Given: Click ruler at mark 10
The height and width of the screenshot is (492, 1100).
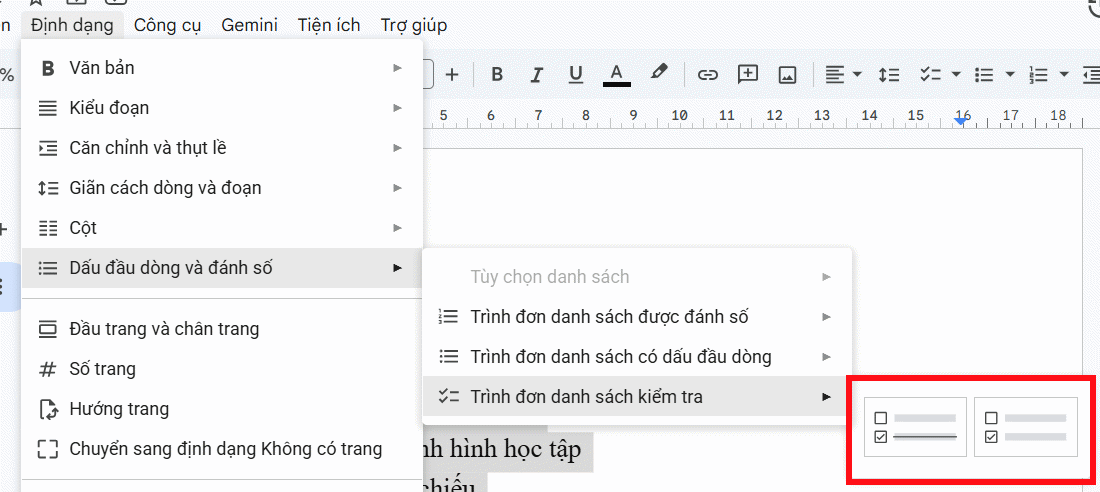Looking at the screenshot, I should [x=679, y=117].
